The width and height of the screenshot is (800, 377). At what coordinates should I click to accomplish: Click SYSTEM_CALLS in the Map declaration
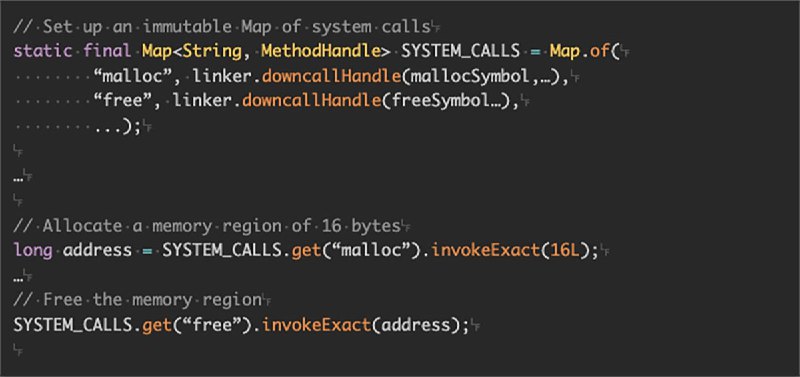point(460,52)
